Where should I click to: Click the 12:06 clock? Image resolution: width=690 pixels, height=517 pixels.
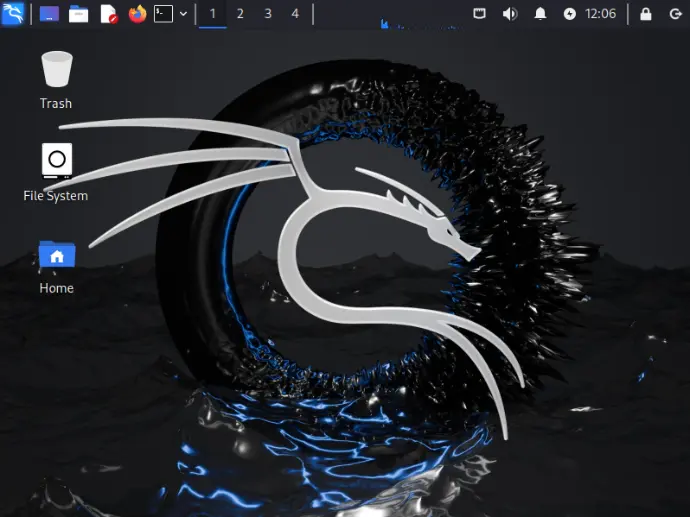601,14
